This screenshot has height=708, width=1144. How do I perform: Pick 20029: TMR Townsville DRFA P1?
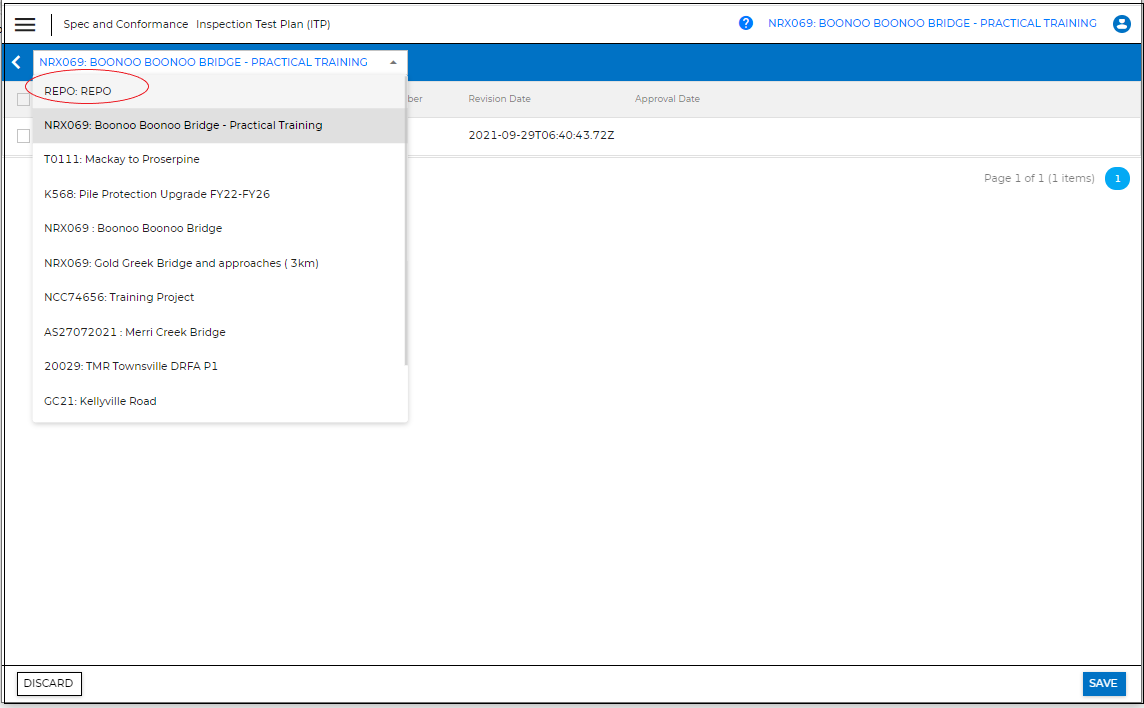coord(131,367)
